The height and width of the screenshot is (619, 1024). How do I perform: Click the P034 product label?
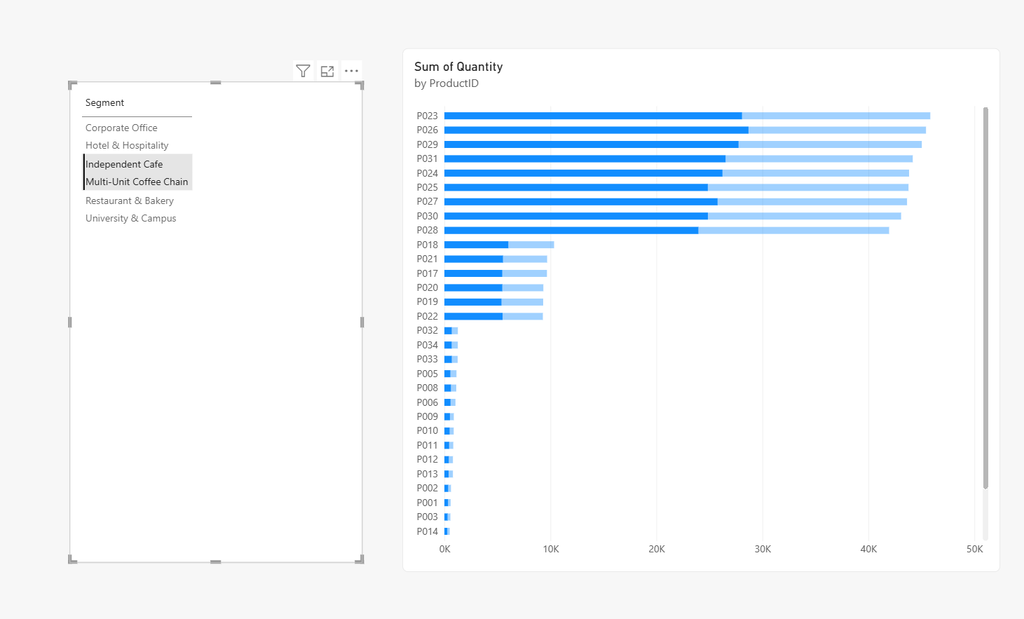[427, 345]
